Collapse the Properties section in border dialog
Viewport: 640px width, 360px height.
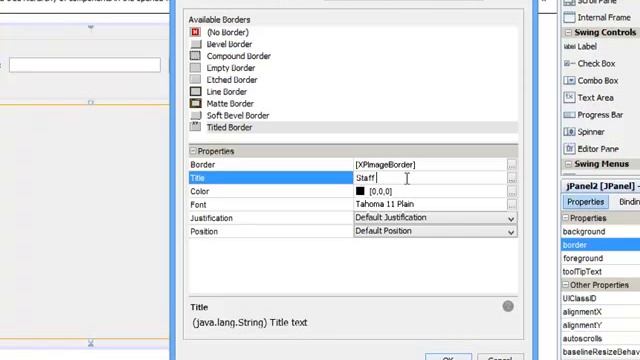[x=193, y=151]
